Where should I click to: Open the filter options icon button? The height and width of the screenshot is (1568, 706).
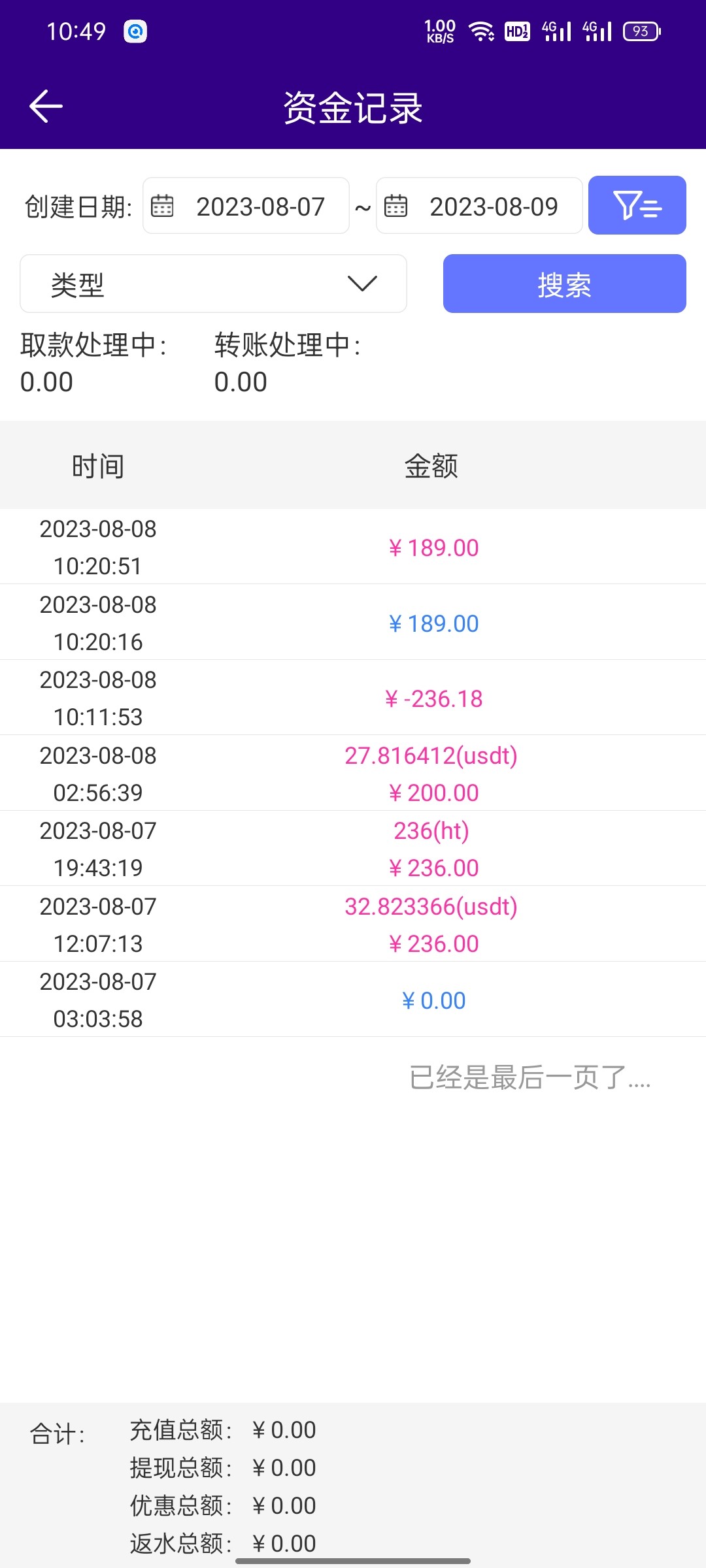(x=637, y=205)
